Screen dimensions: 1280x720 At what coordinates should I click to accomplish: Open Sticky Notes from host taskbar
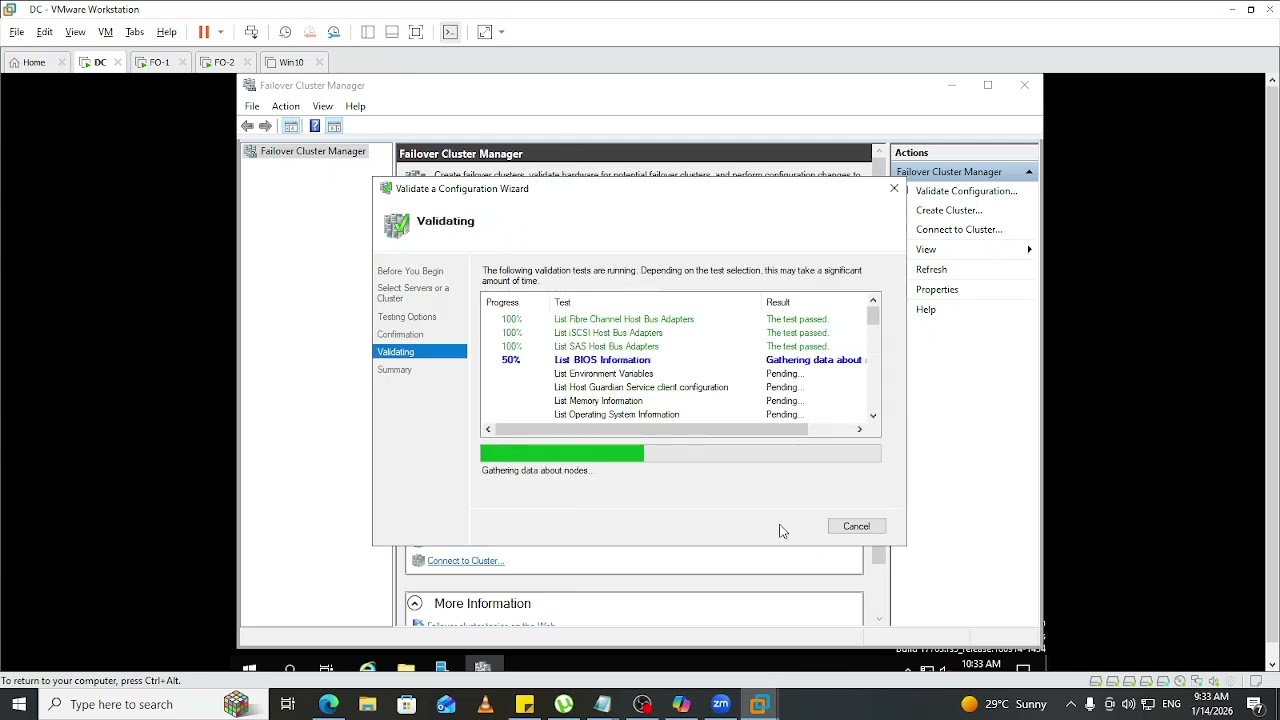pyautogui.click(x=525, y=704)
